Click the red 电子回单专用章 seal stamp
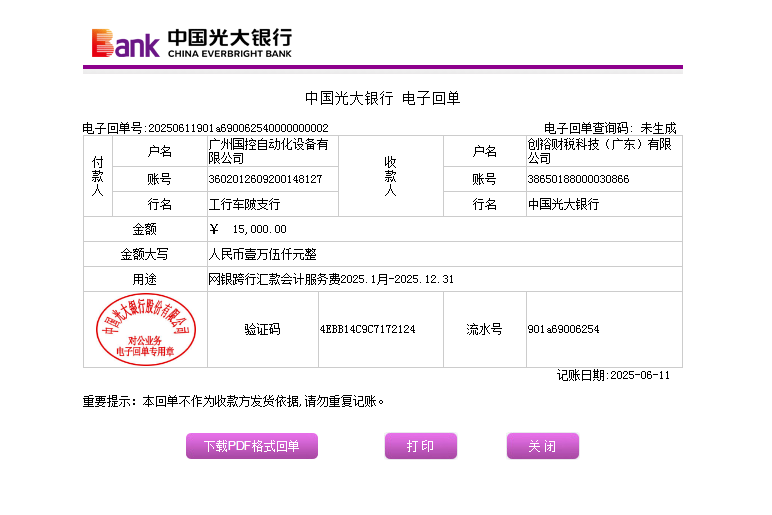The image size is (772, 515). (146, 329)
